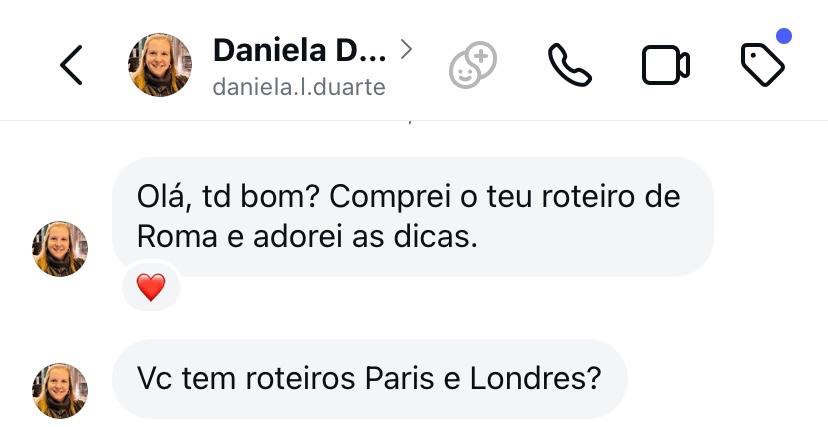The width and height of the screenshot is (828, 427).
Task: Tap the username daniela.l.duarte
Action: [x=298, y=87]
